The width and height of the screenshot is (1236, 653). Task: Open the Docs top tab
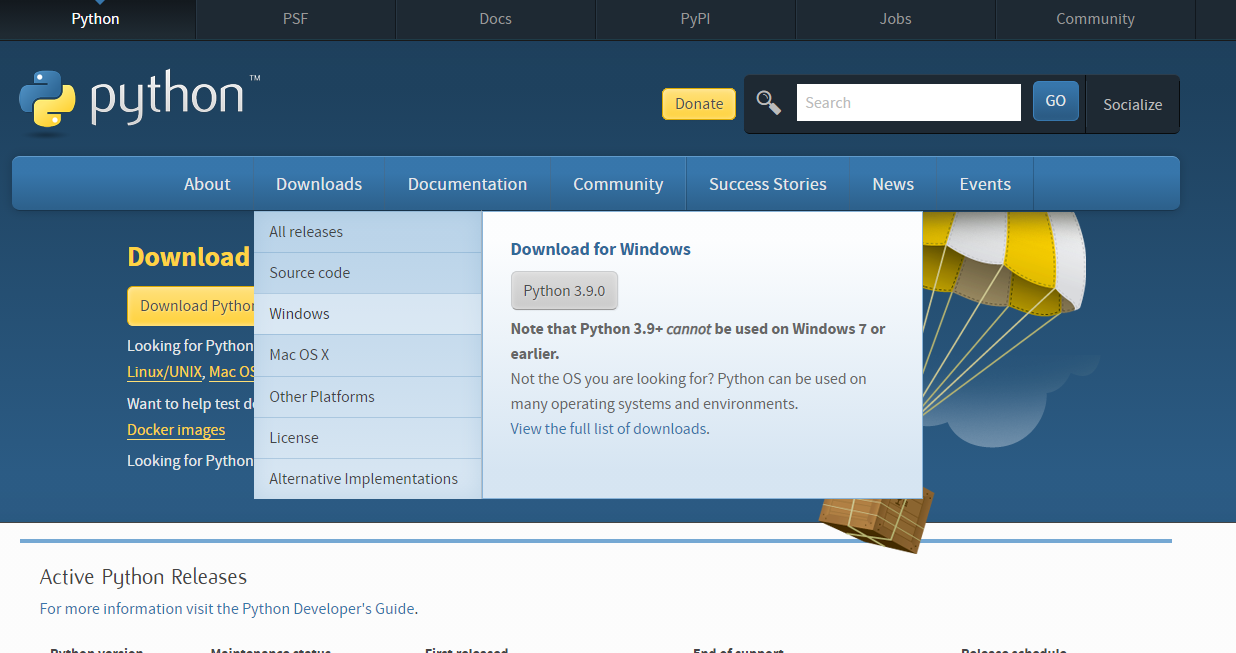pyautogui.click(x=496, y=19)
